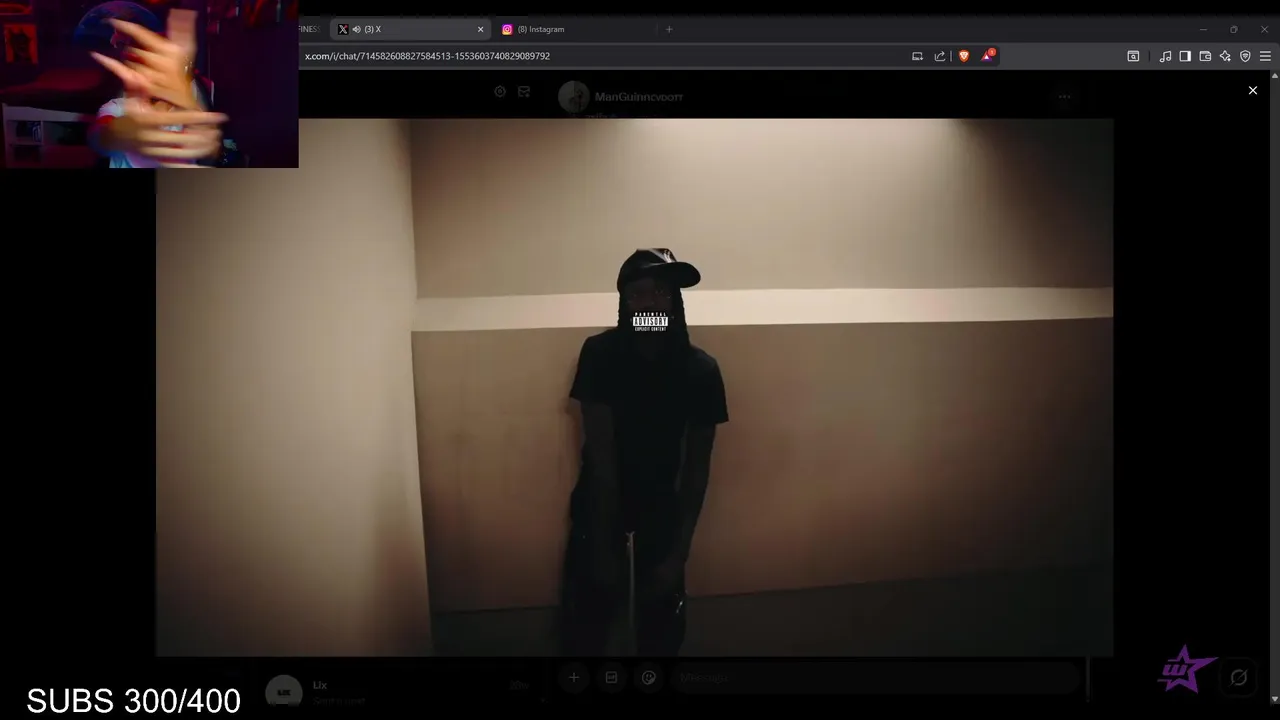Image resolution: width=1280 pixels, height=720 pixels.
Task: Open the chat header more options ellipsis
Action: click(1065, 97)
